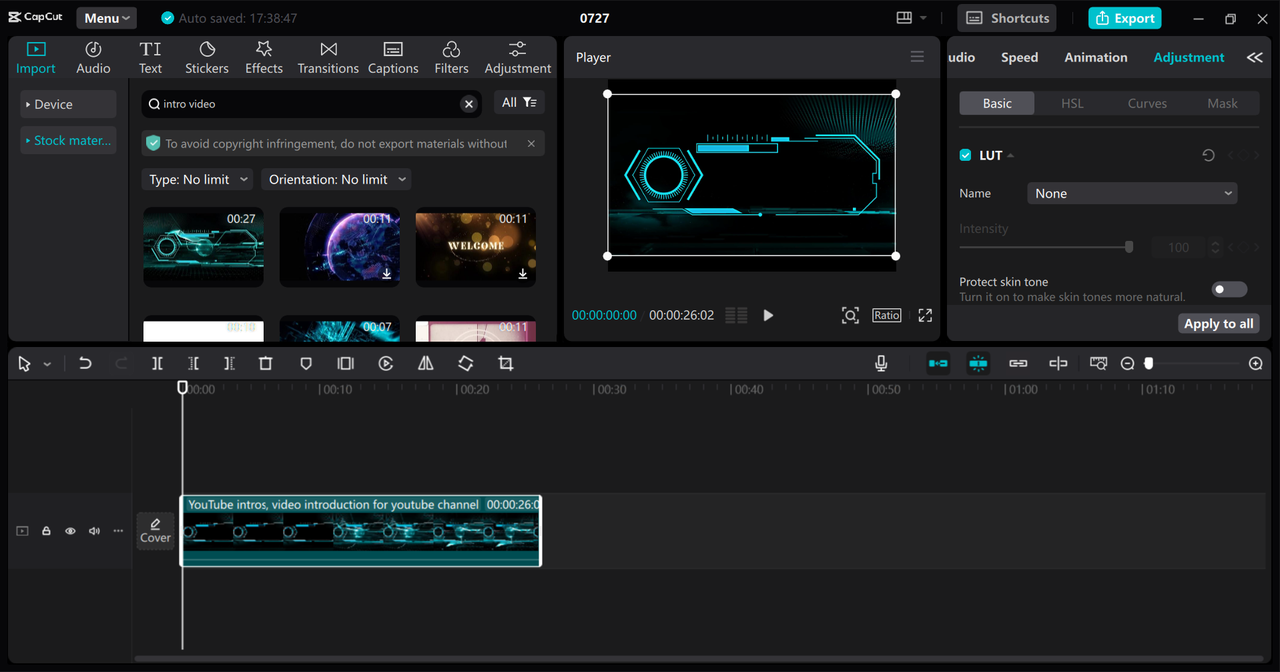The height and width of the screenshot is (672, 1280).
Task: Click the Export button
Action: tap(1125, 18)
